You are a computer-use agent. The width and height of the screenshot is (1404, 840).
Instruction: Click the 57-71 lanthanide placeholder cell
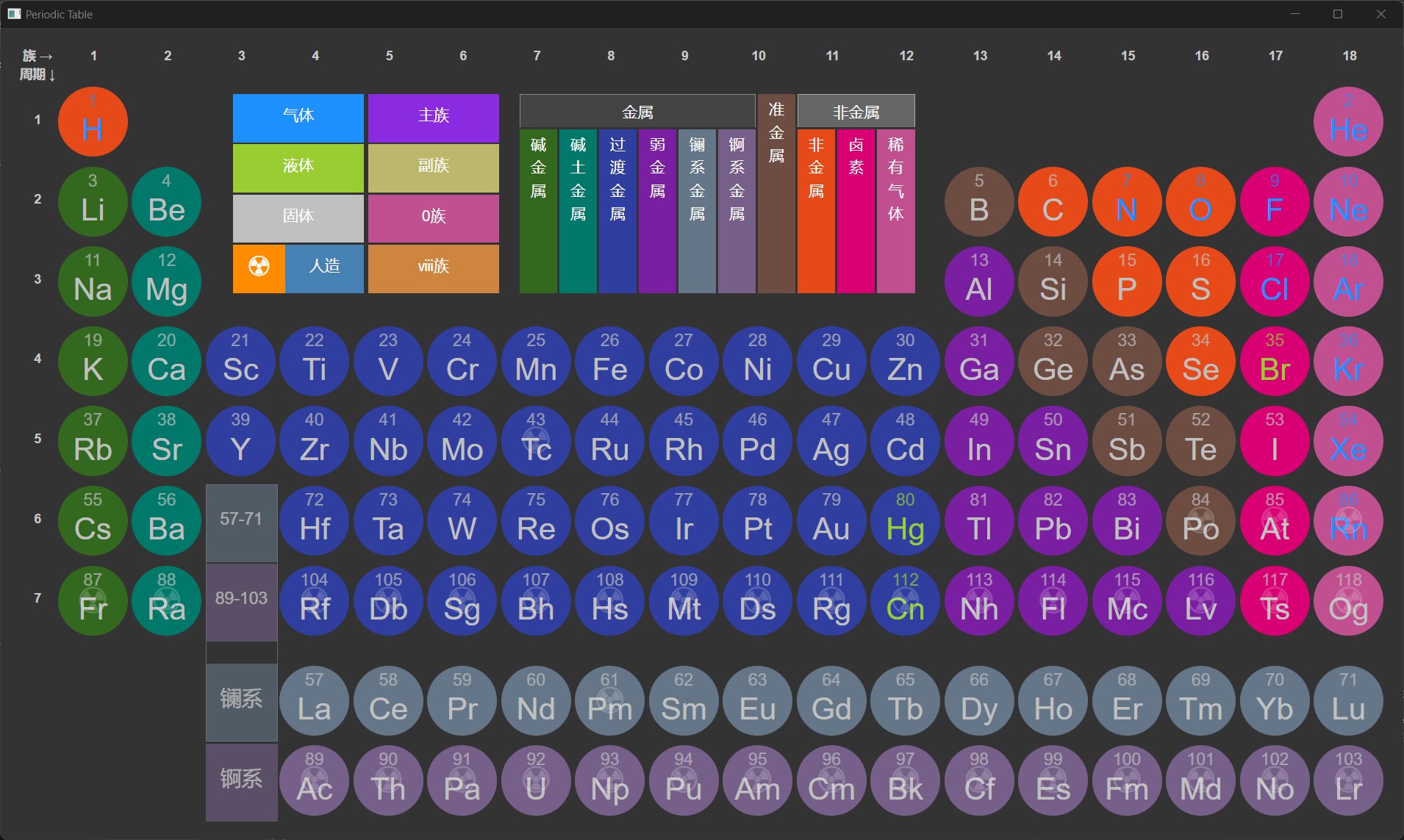tap(241, 523)
